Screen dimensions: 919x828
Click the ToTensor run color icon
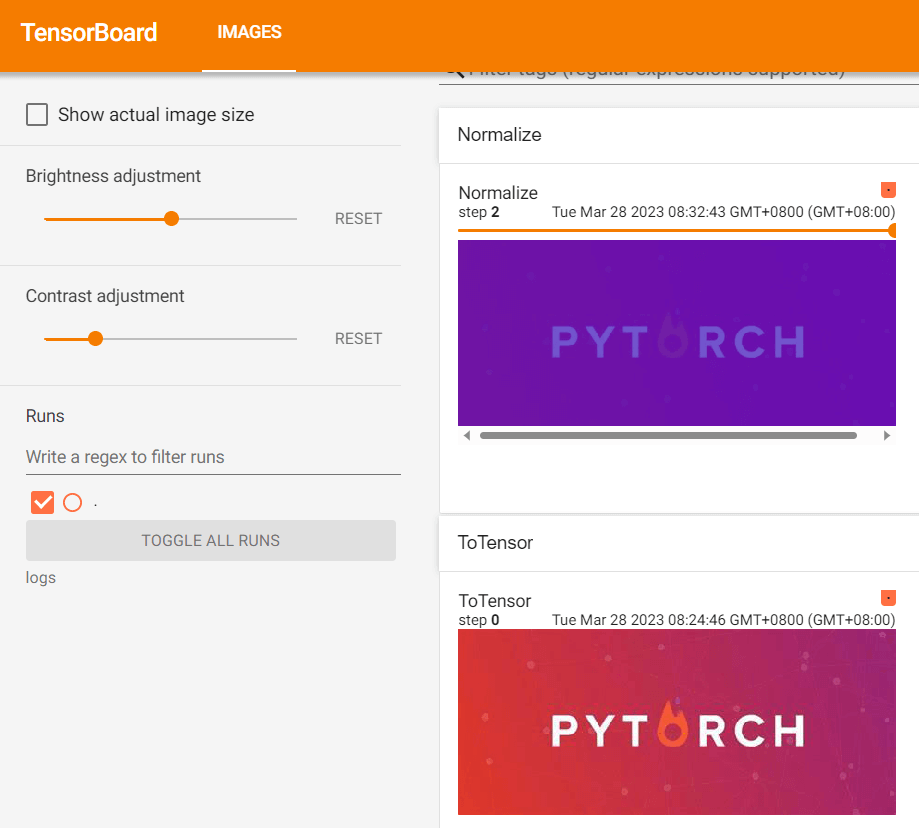(889, 598)
